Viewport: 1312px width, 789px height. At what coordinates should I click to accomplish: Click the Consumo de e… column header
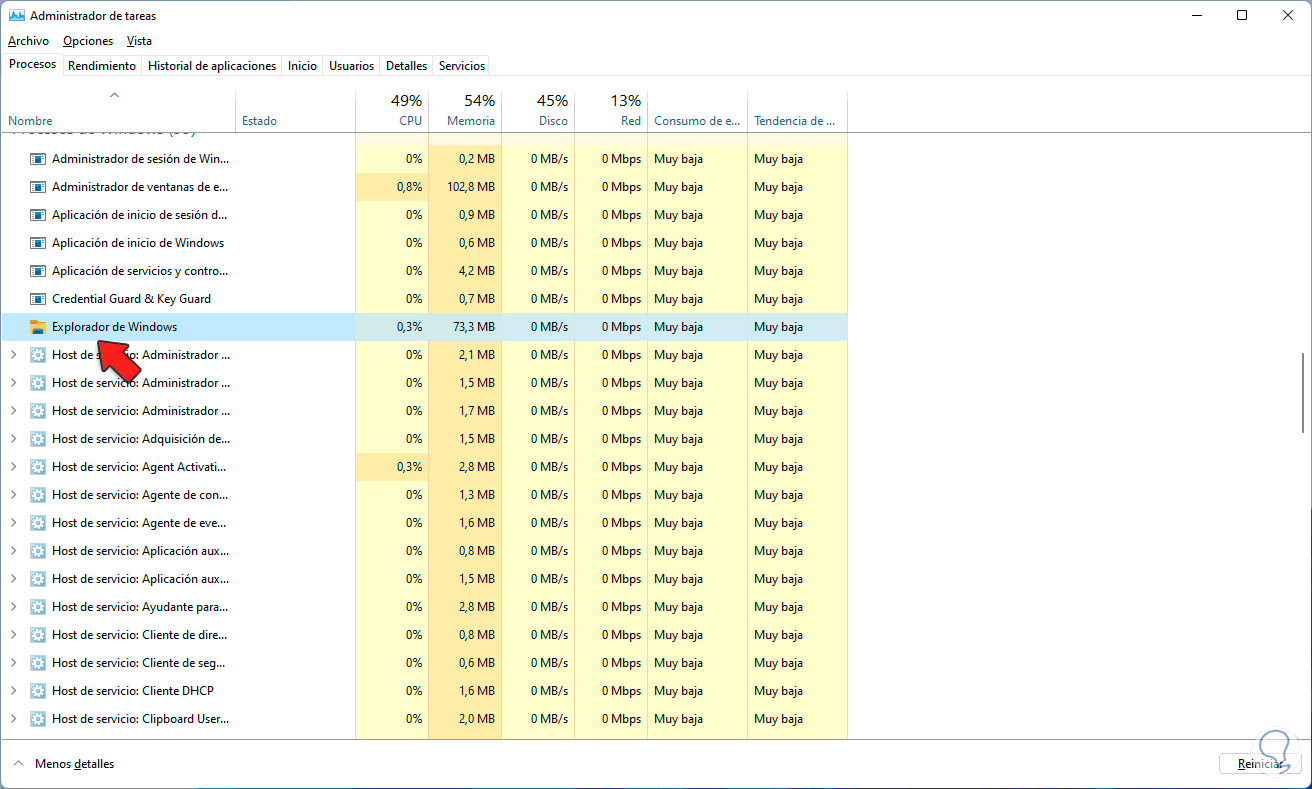click(x=698, y=111)
